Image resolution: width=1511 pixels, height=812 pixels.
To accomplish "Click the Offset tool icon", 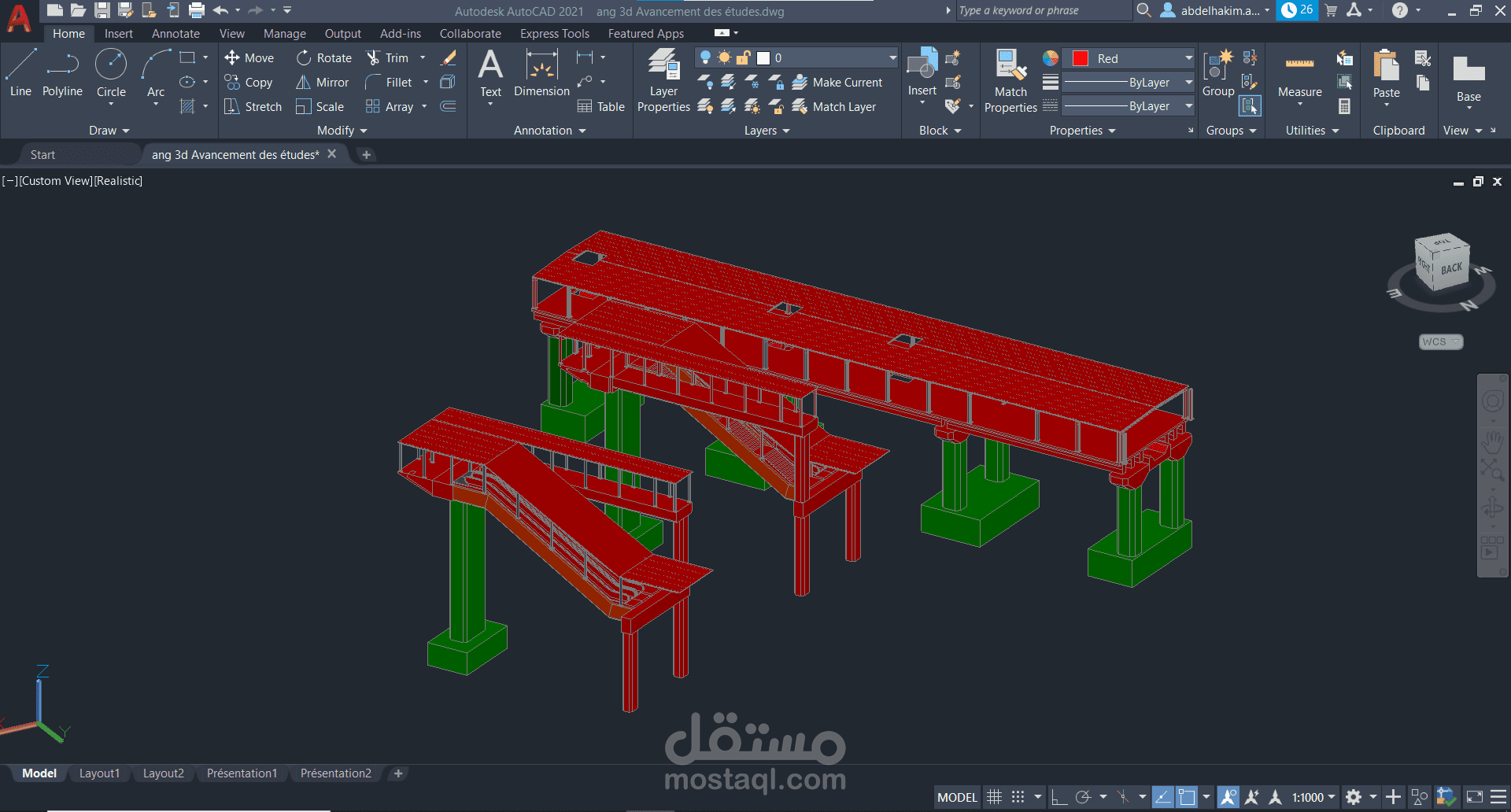I will point(448,106).
